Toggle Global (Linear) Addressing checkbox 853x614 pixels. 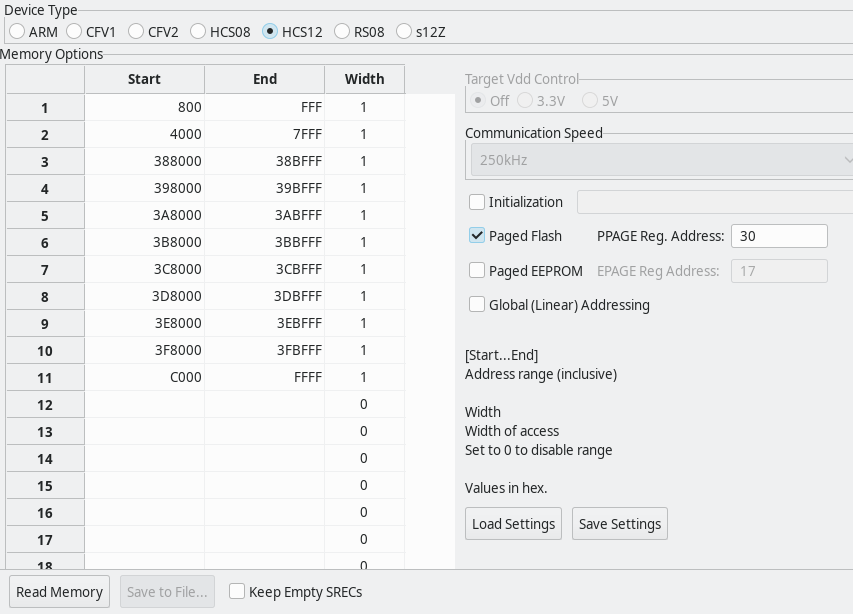[x=477, y=305]
